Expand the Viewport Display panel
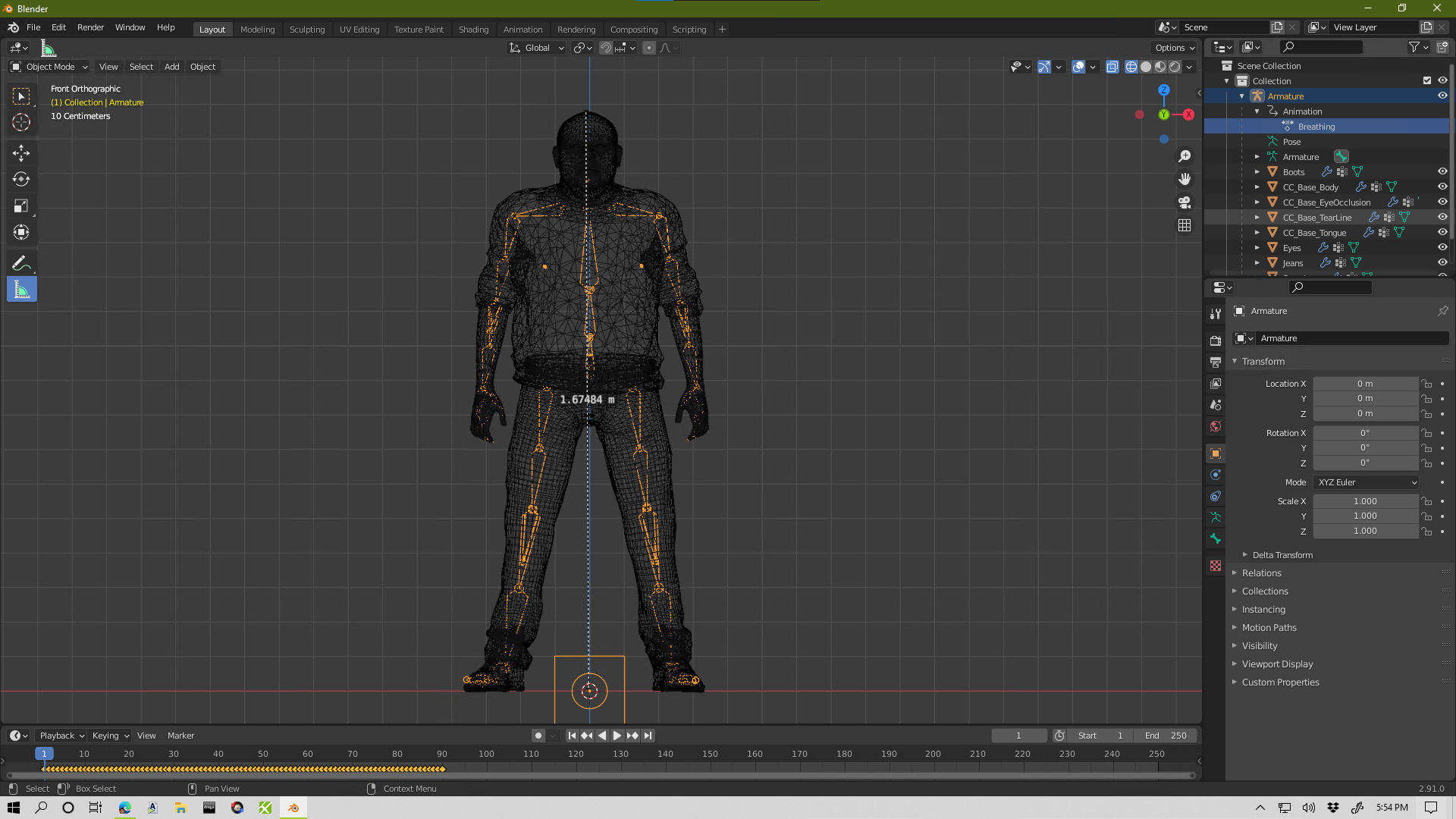Image resolution: width=1456 pixels, height=819 pixels. point(1277,664)
